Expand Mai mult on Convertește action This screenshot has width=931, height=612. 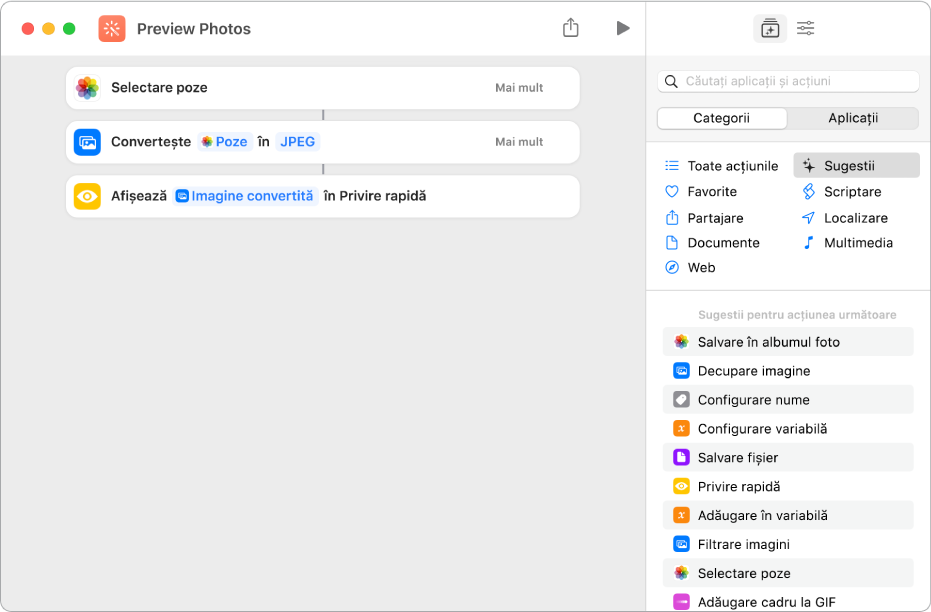[519, 142]
